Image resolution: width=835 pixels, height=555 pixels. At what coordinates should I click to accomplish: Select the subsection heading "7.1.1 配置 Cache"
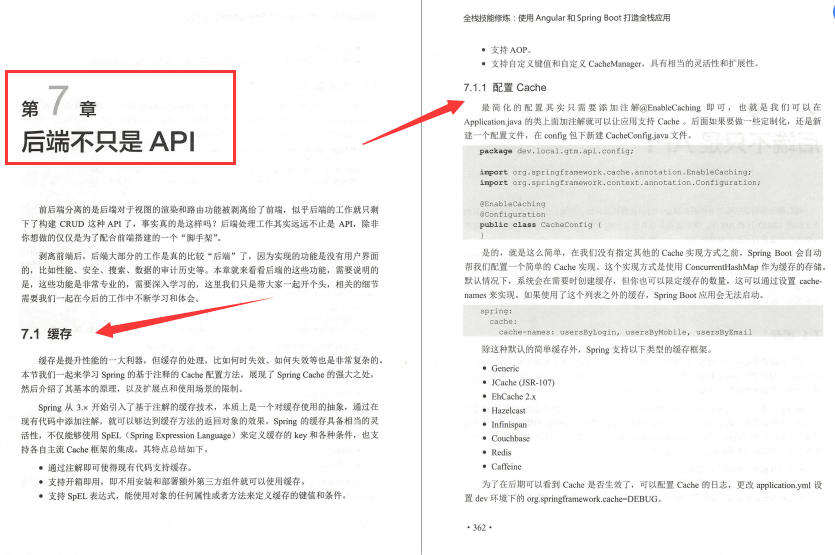[505, 87]
